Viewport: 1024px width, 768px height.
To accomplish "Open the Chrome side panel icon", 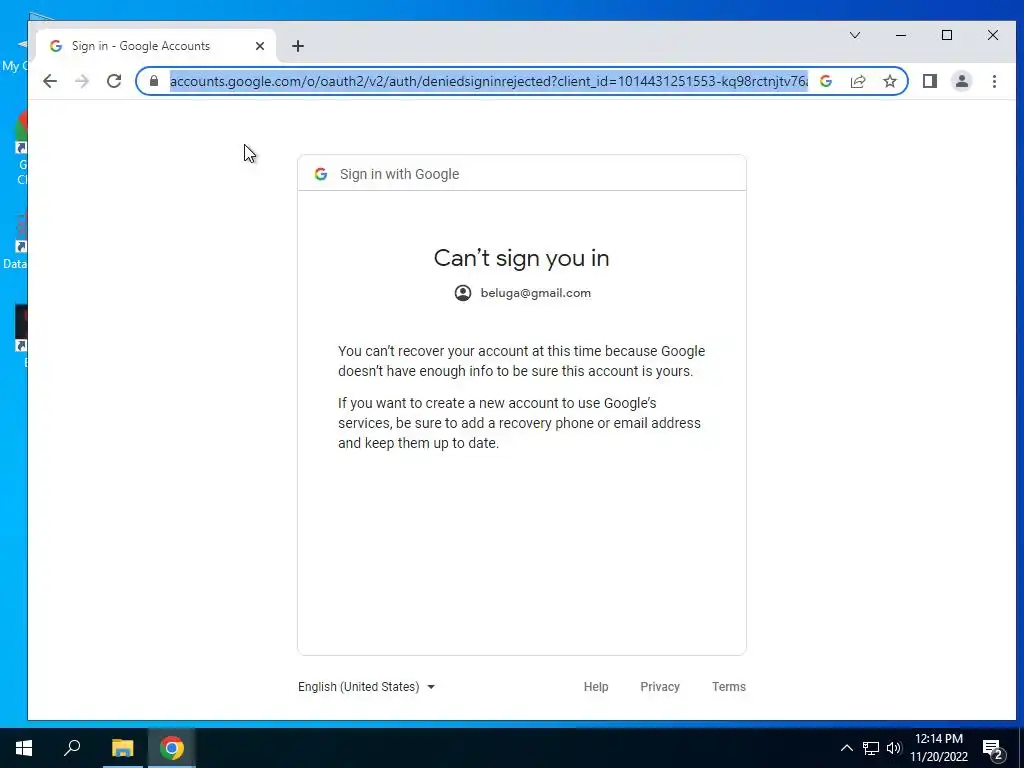I will coord(929,81).
